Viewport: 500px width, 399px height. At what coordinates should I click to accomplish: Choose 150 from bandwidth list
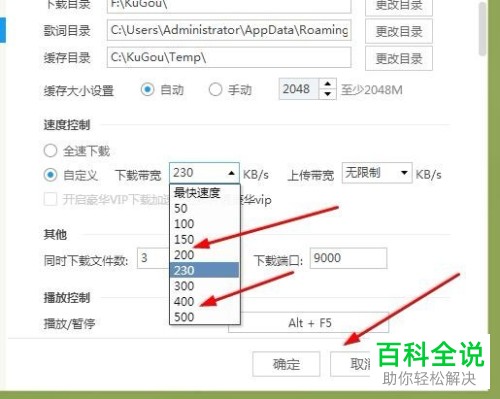click(x=205, y=239)
